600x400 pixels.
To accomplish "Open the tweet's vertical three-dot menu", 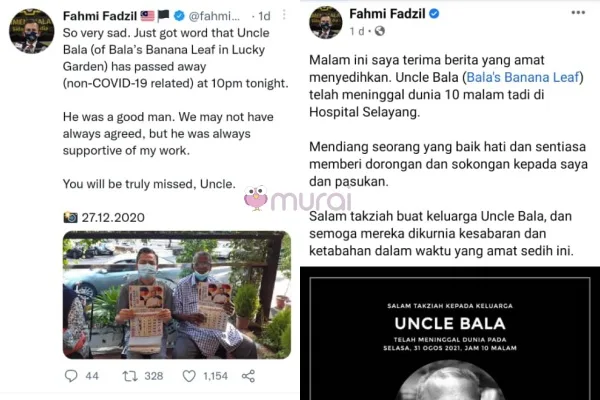I will click(284, 15).
